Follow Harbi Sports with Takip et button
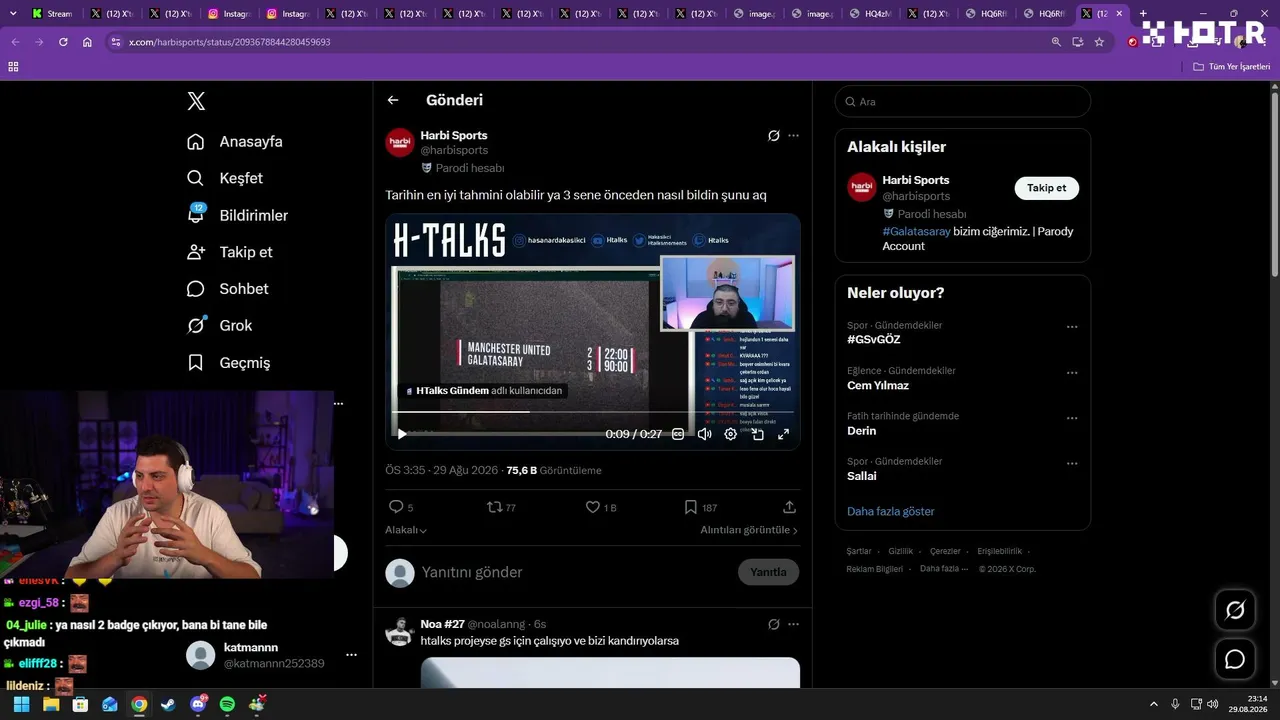 click(x=1046, y=188)
